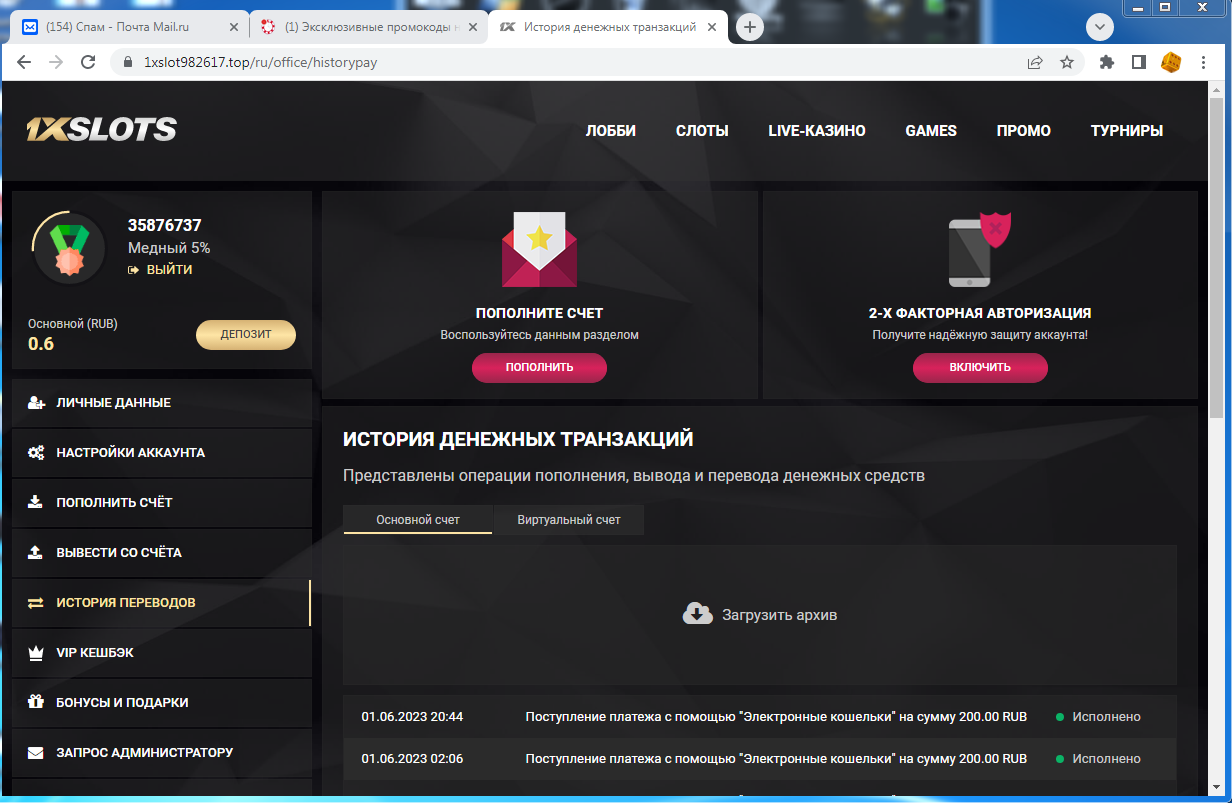Open ИСТОРИЯ ПЕРЕВОДОВ sidebar section
Screen dimensions: 1232x803
(161, 603)
